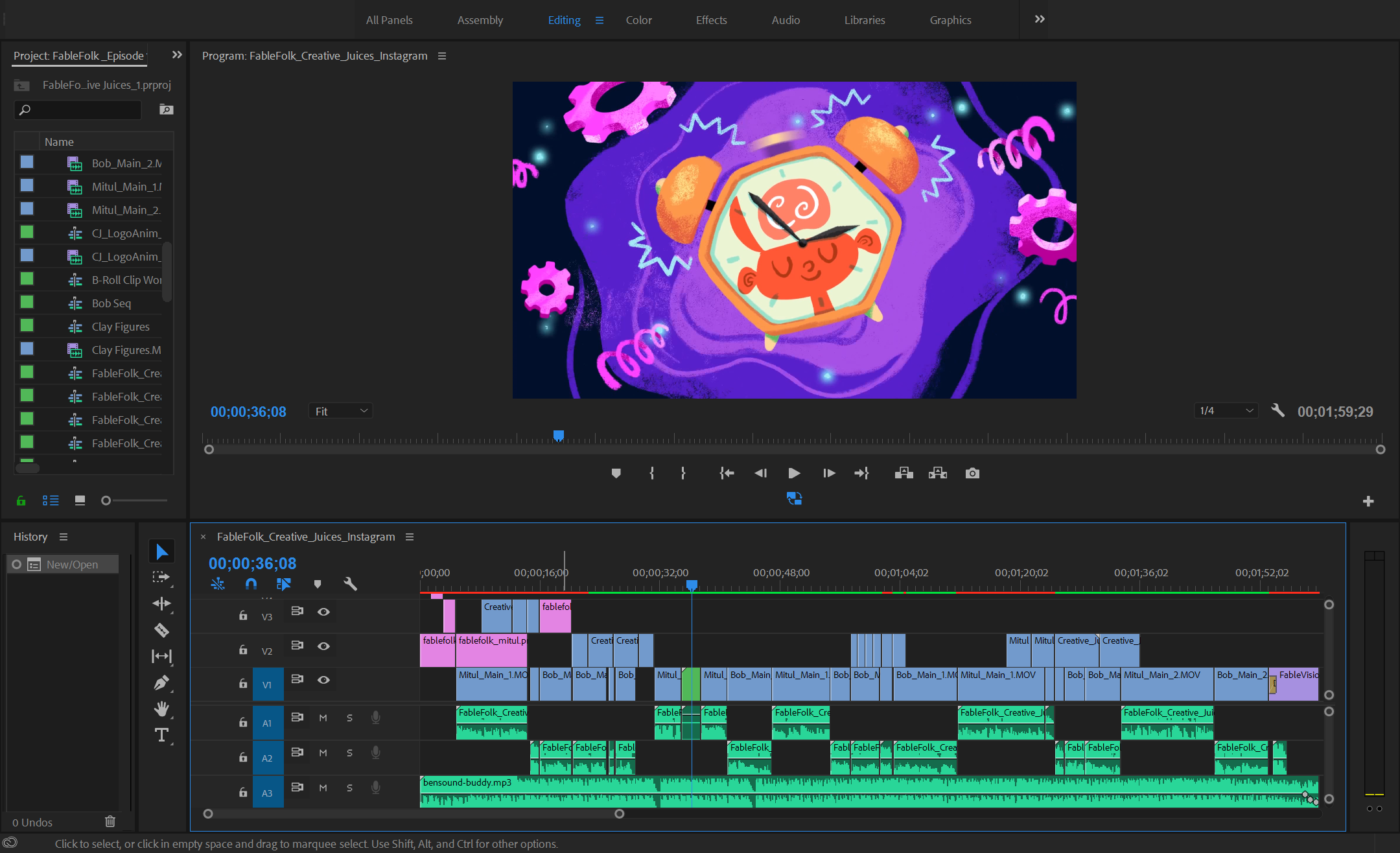Go to Out point
The image size is (1400, 853).
(861, 473)
